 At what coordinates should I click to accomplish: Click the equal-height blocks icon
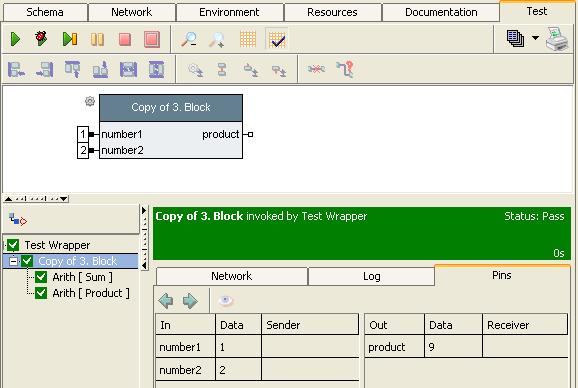click(156, 70)
